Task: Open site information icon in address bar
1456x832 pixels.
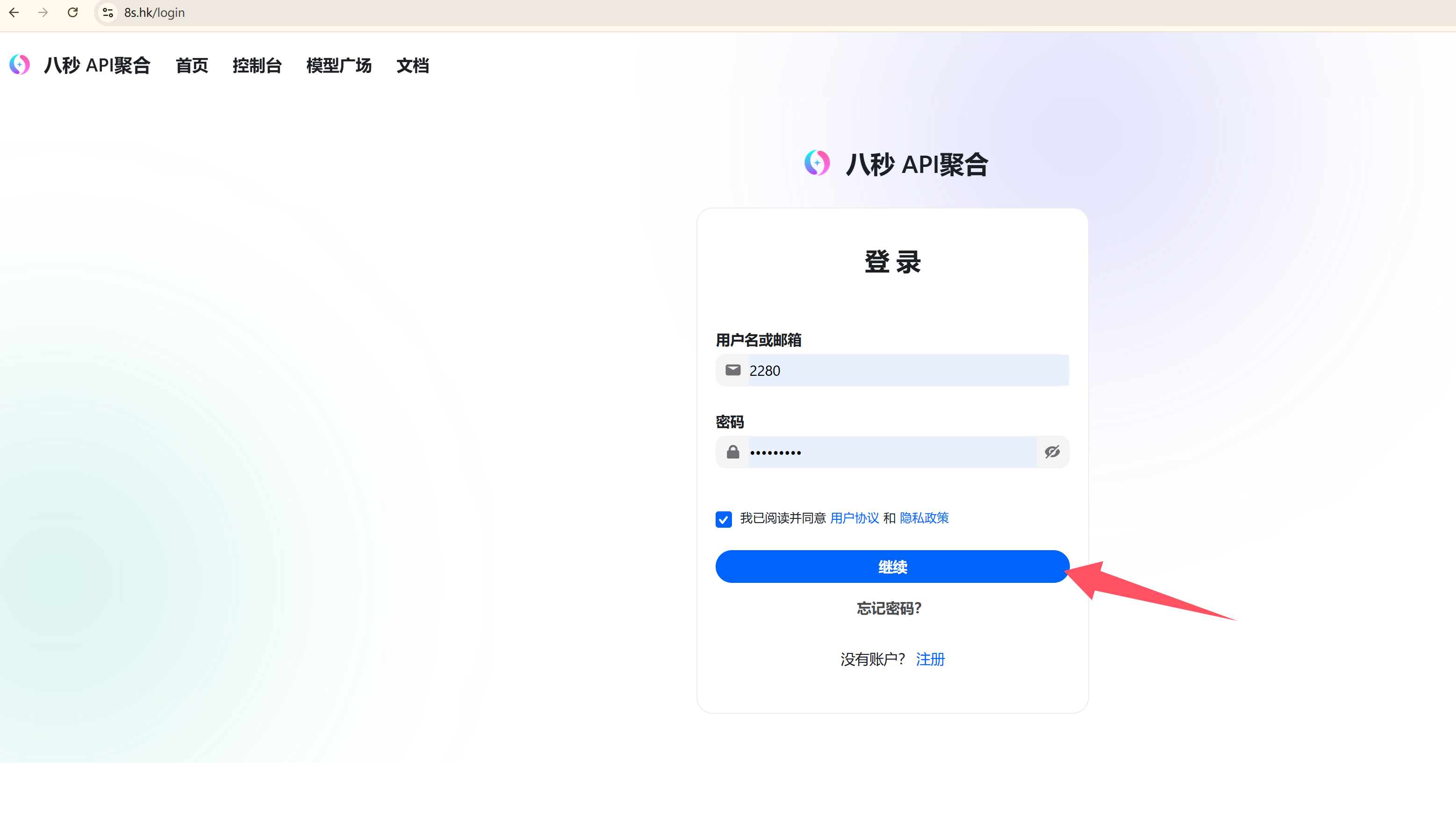Action: click(108, 13)
